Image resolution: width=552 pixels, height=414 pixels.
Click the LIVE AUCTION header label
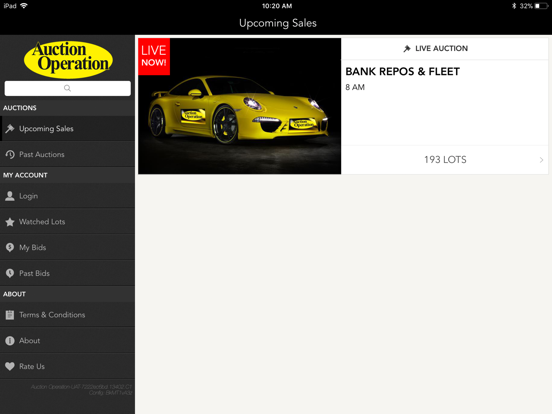tap(441, 49)
